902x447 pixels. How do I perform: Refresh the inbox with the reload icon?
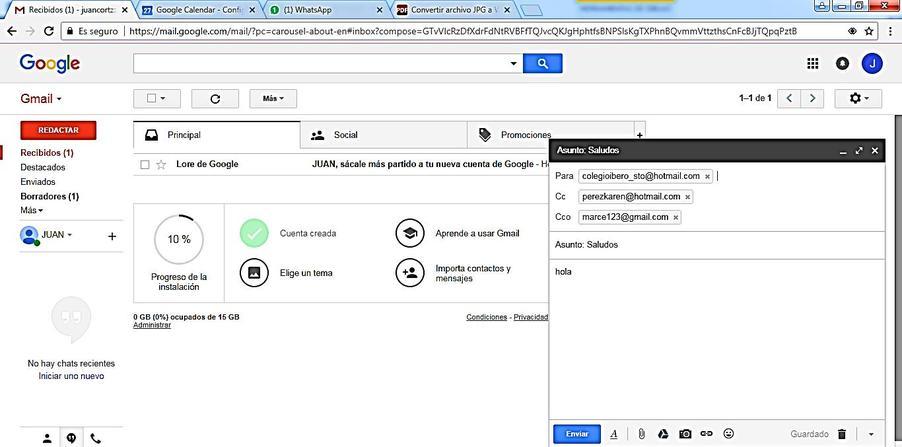215,98
